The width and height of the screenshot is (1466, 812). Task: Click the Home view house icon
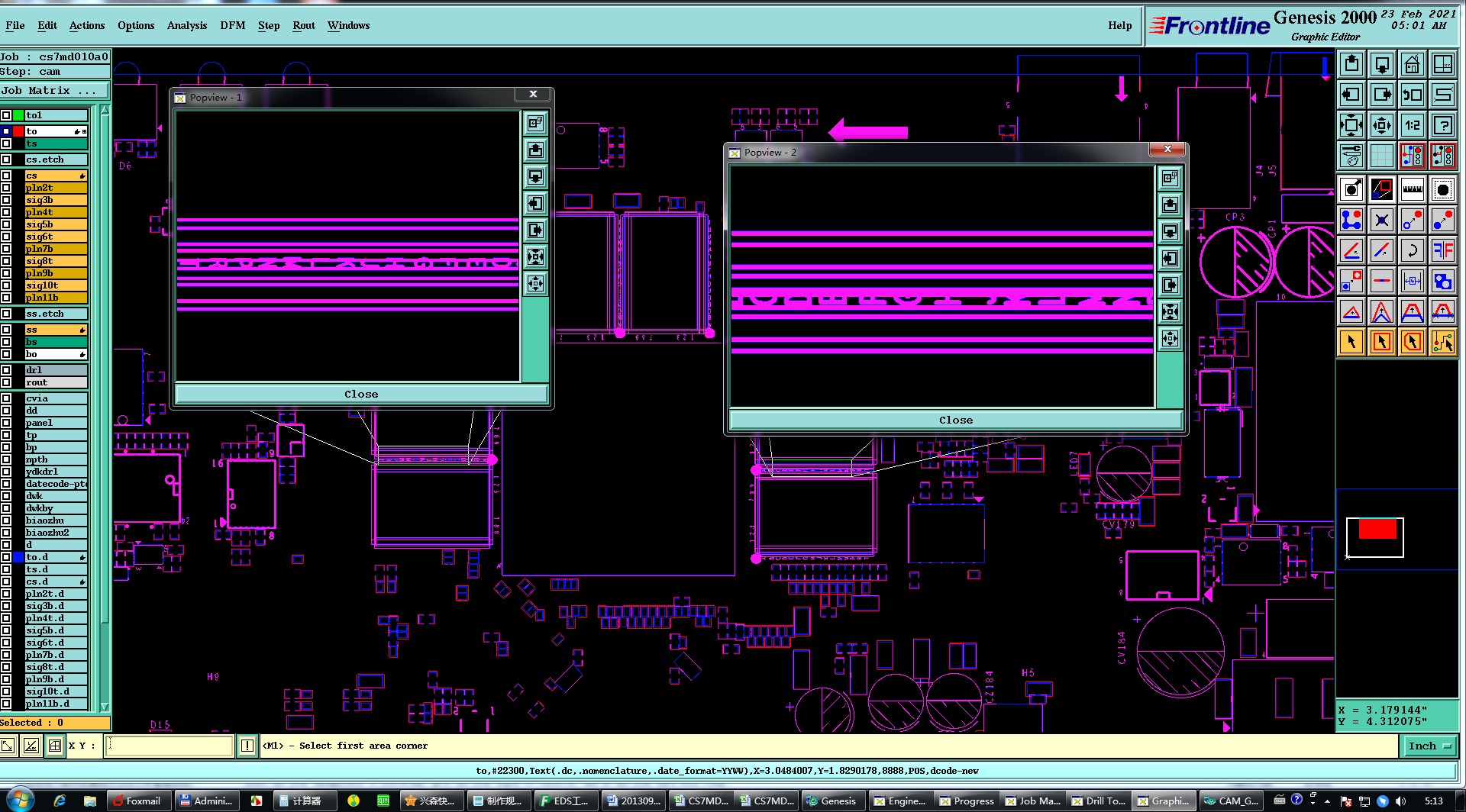pos(1413,64)
